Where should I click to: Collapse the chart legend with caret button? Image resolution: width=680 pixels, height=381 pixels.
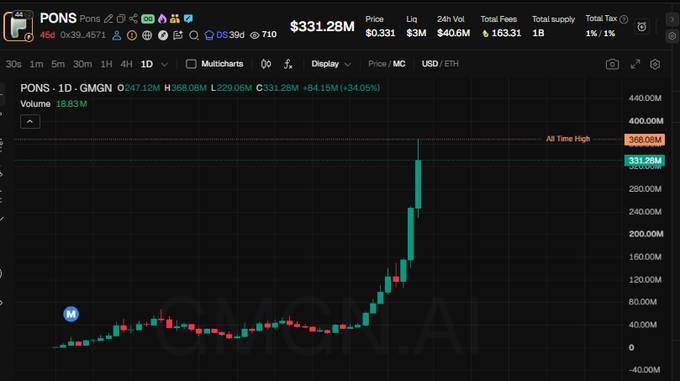(30, 121)
